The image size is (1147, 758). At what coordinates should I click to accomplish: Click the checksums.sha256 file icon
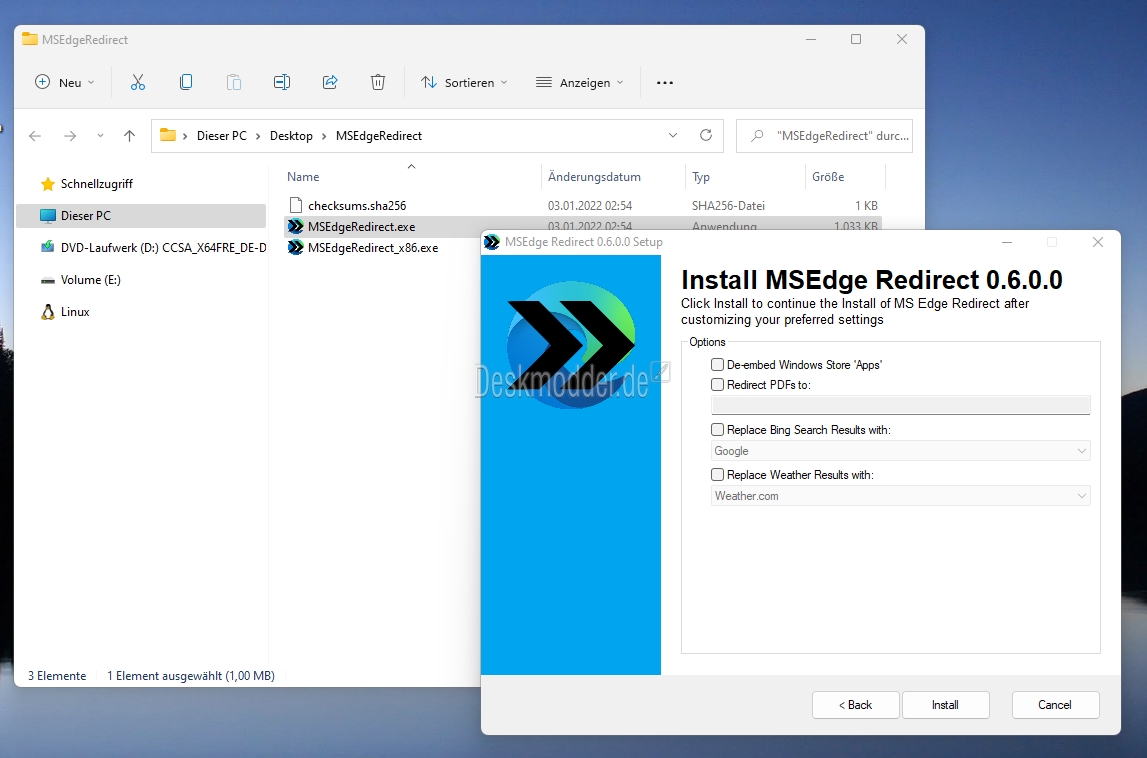point(296,206)
